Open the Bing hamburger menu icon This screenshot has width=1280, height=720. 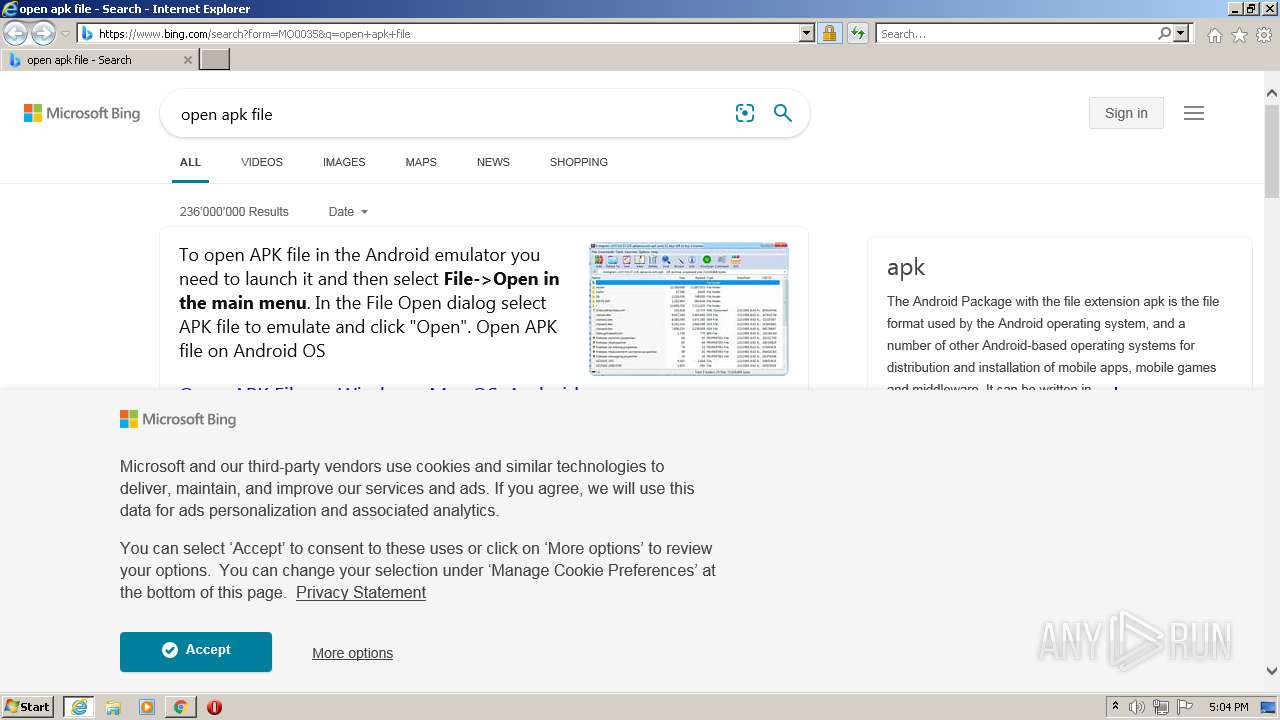(x=1194, y=113)
